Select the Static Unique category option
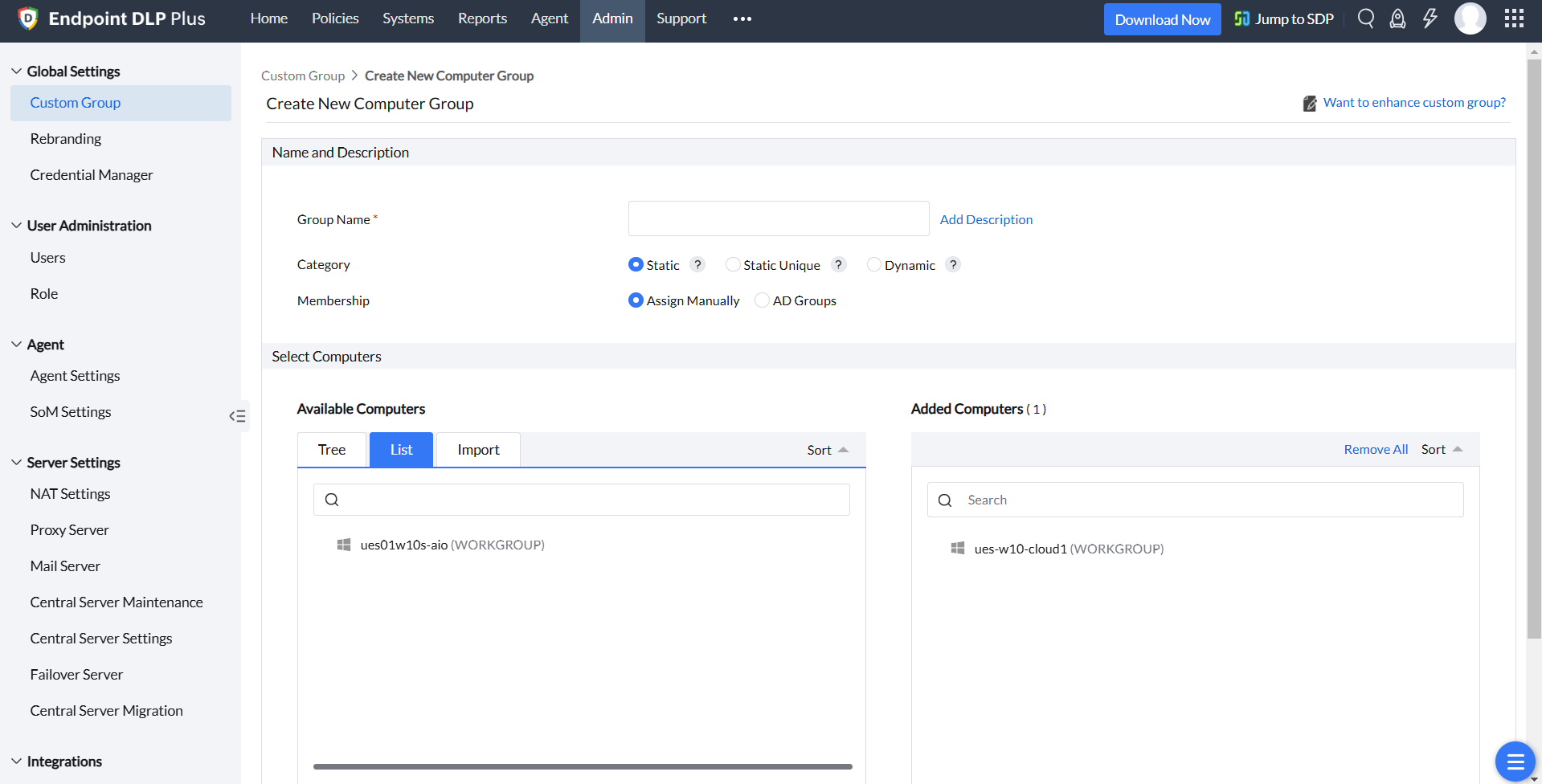The image size is (1542, 784). coord(733,264)
